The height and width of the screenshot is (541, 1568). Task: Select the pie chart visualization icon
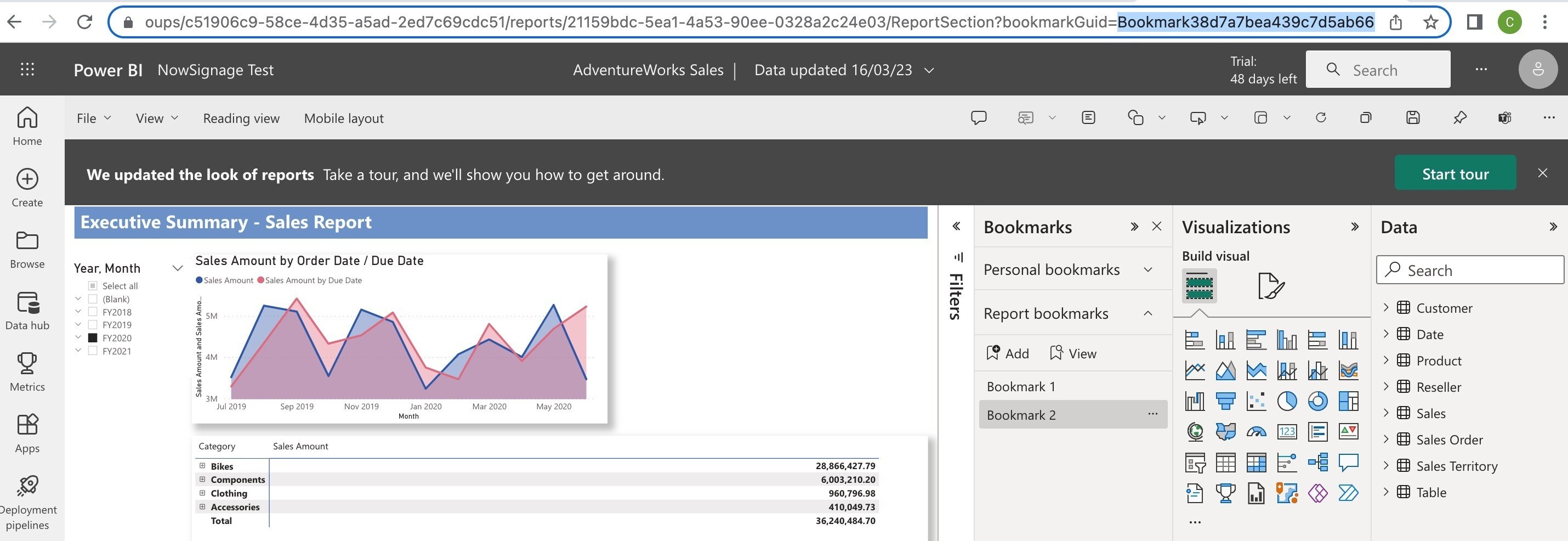(x=1287, y=401)
